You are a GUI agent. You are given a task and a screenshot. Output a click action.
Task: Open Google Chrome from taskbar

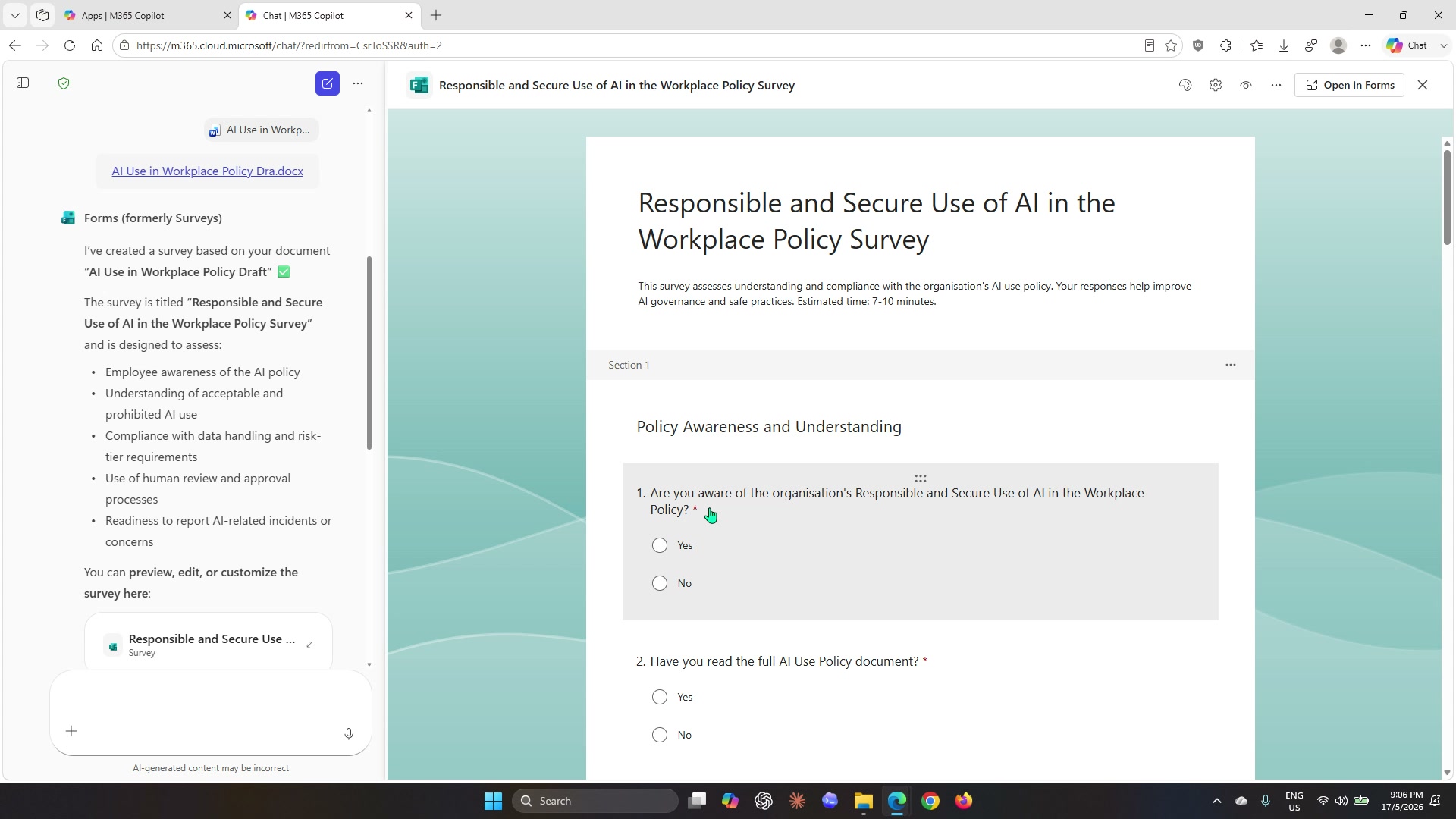(930, 801)
